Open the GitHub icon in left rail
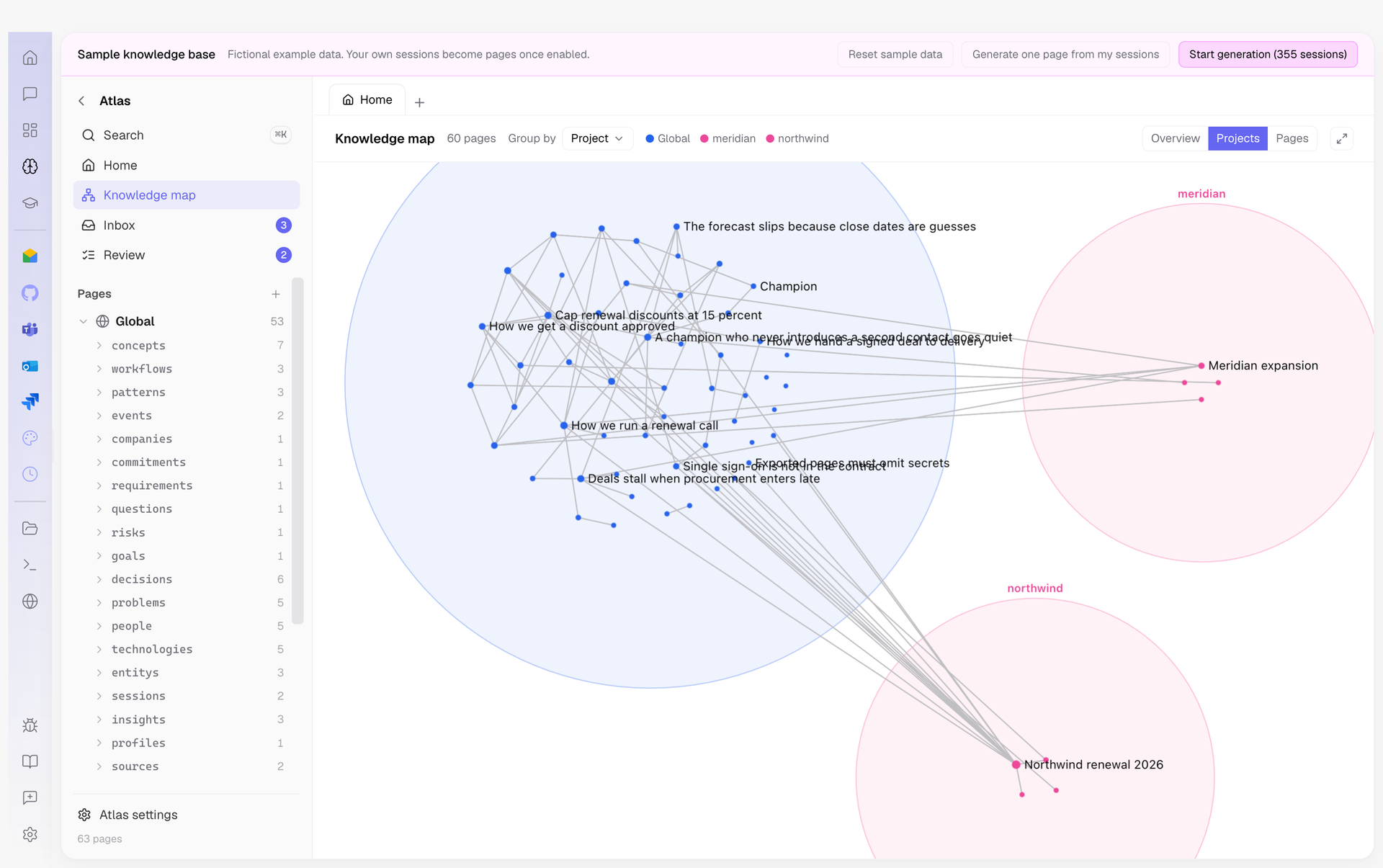 [30, 293]
